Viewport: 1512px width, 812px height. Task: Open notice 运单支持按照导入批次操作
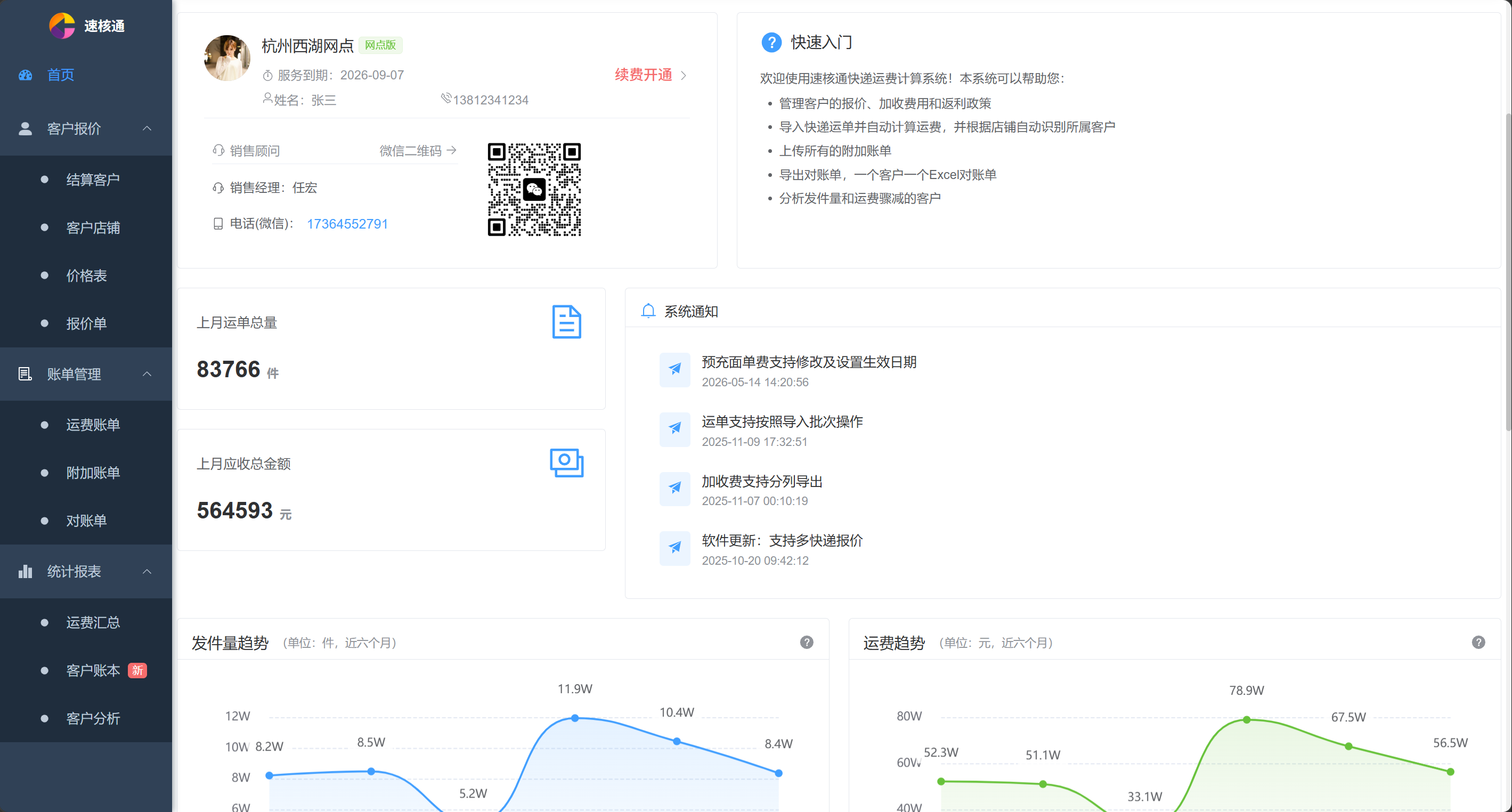(x=783, y=422)
